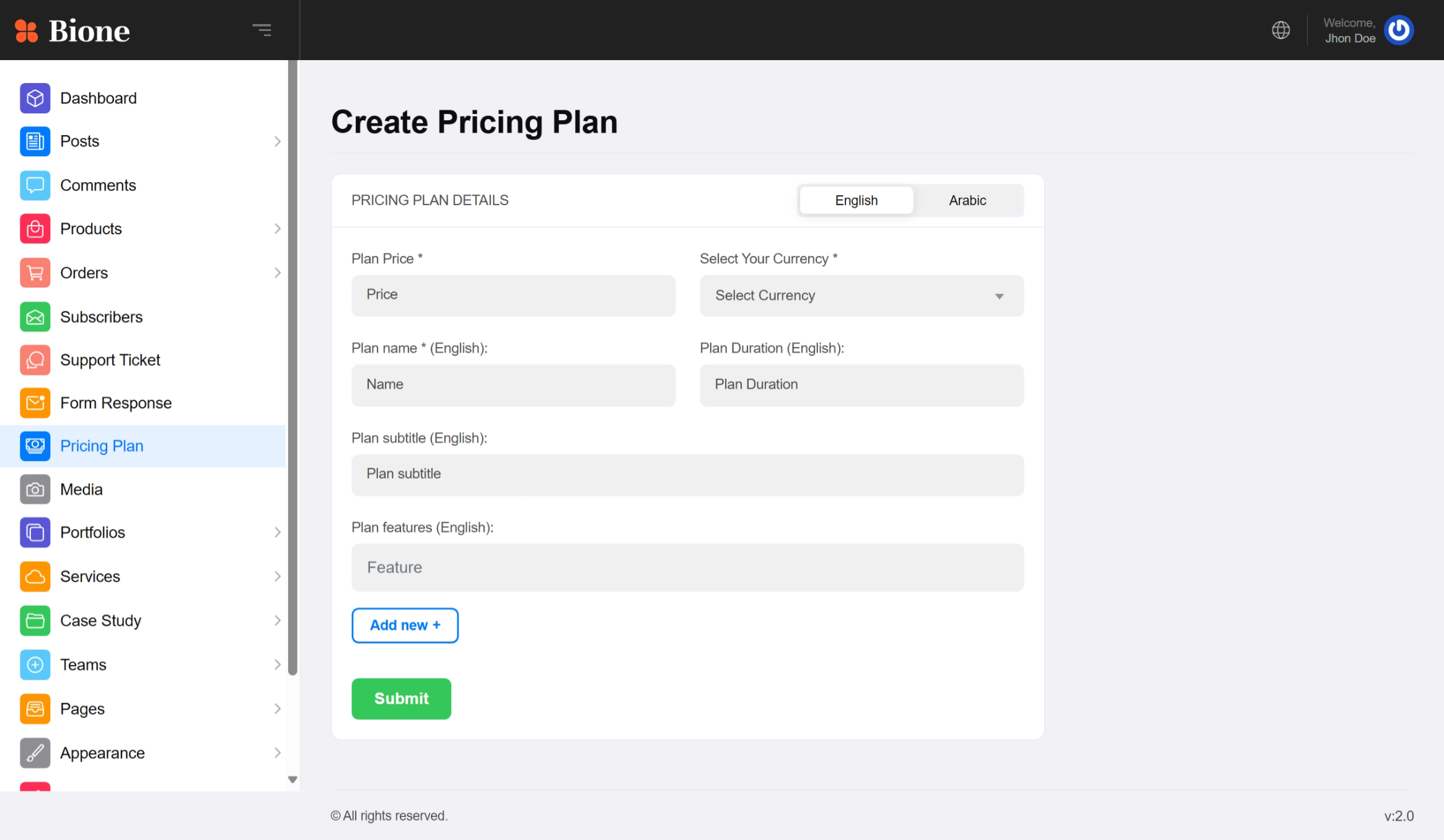The width and height of the screenshot is (1444, 840).
Task: Click the user avatar power icon
Action: tap(1399, 30)
